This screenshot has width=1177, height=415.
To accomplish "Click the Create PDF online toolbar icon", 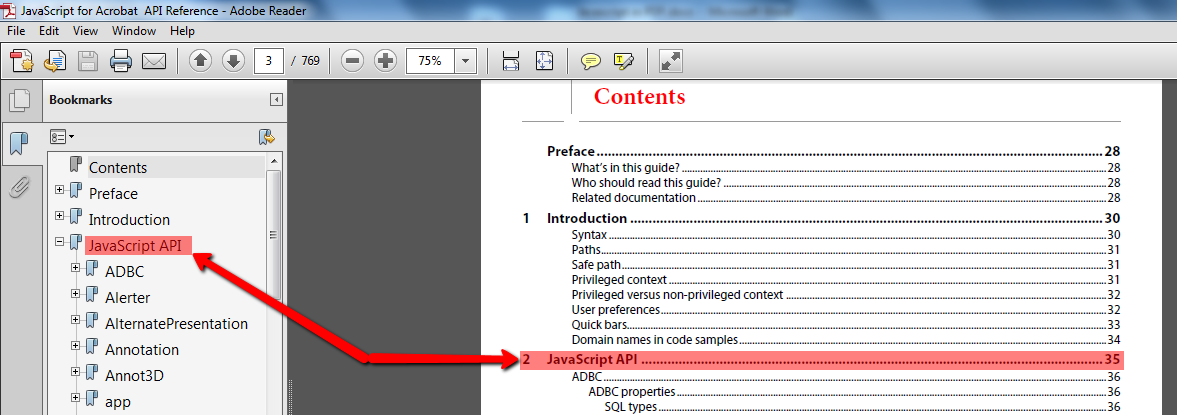I will point(21,61).
